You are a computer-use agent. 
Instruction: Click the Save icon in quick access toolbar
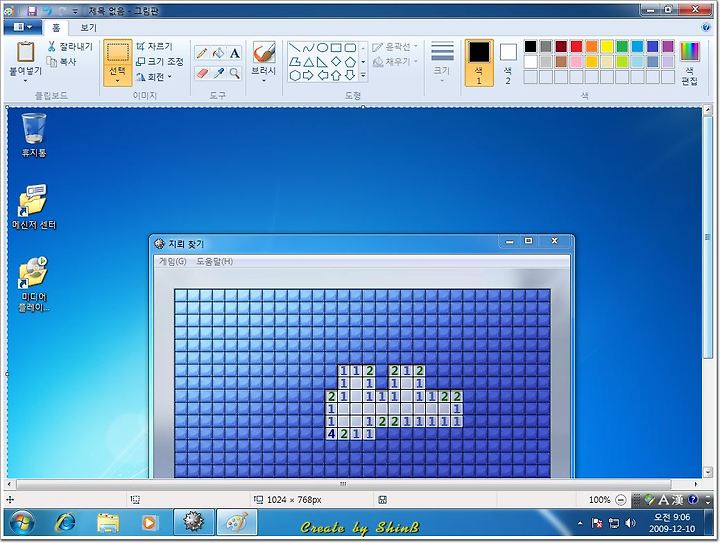[32, 10]
